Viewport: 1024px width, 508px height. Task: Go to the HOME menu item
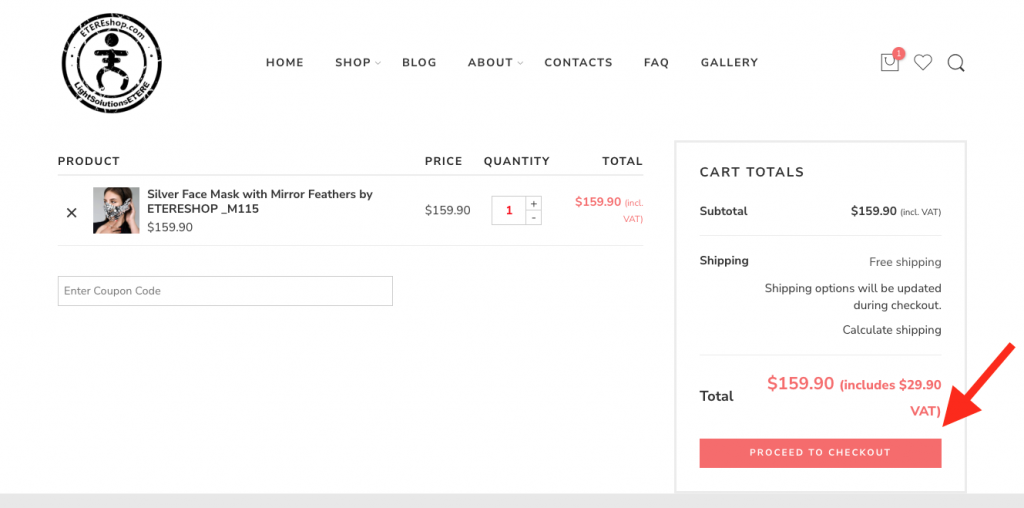[285, 63]
